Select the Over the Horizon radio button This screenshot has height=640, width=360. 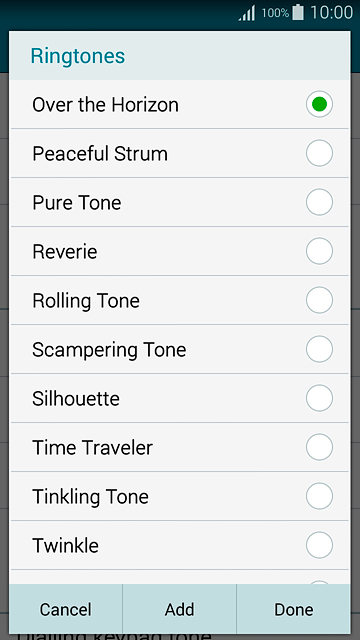[319, 104]
